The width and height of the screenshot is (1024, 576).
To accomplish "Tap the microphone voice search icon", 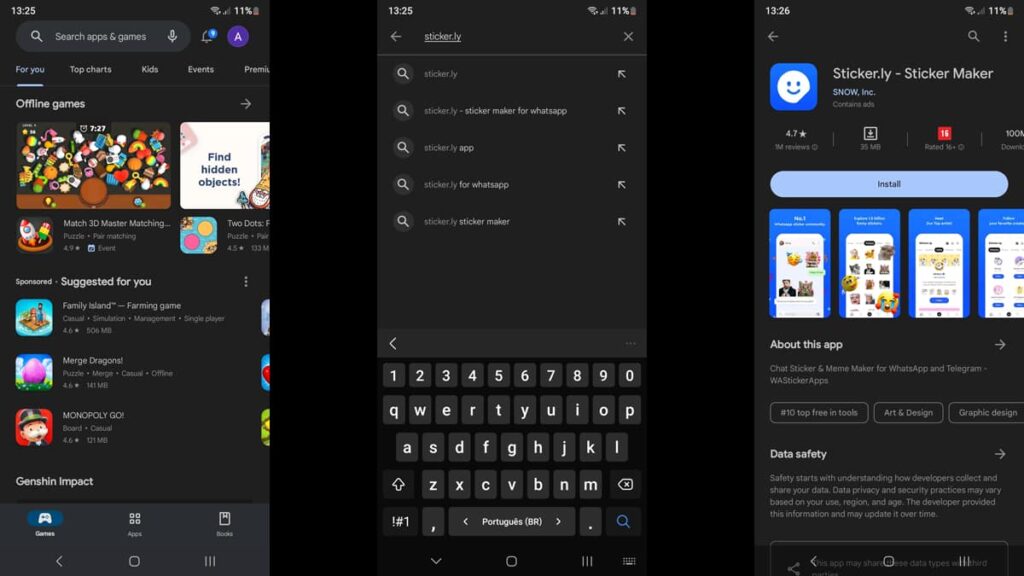I will tap(172, 37).
